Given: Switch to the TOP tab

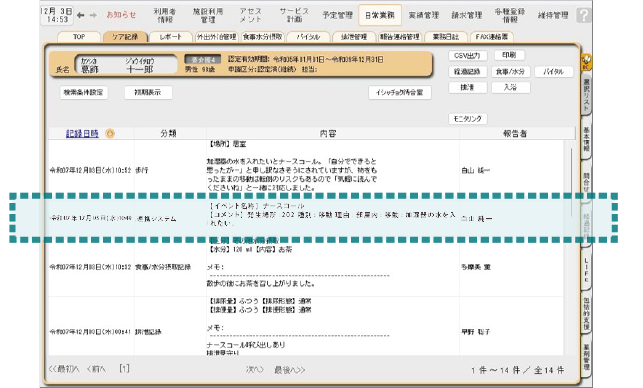Looking at the screenshot, I should [79, 37].
